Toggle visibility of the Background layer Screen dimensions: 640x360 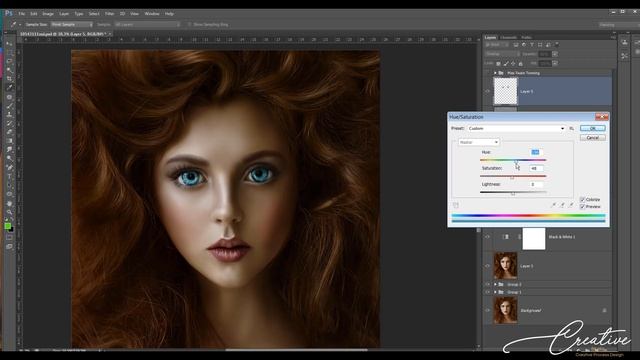487,310
